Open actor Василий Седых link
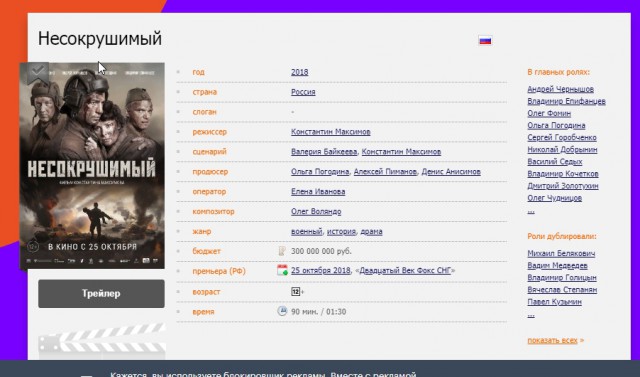The height and width of the screenshot is (377, 640). click(x=555, y=162)
